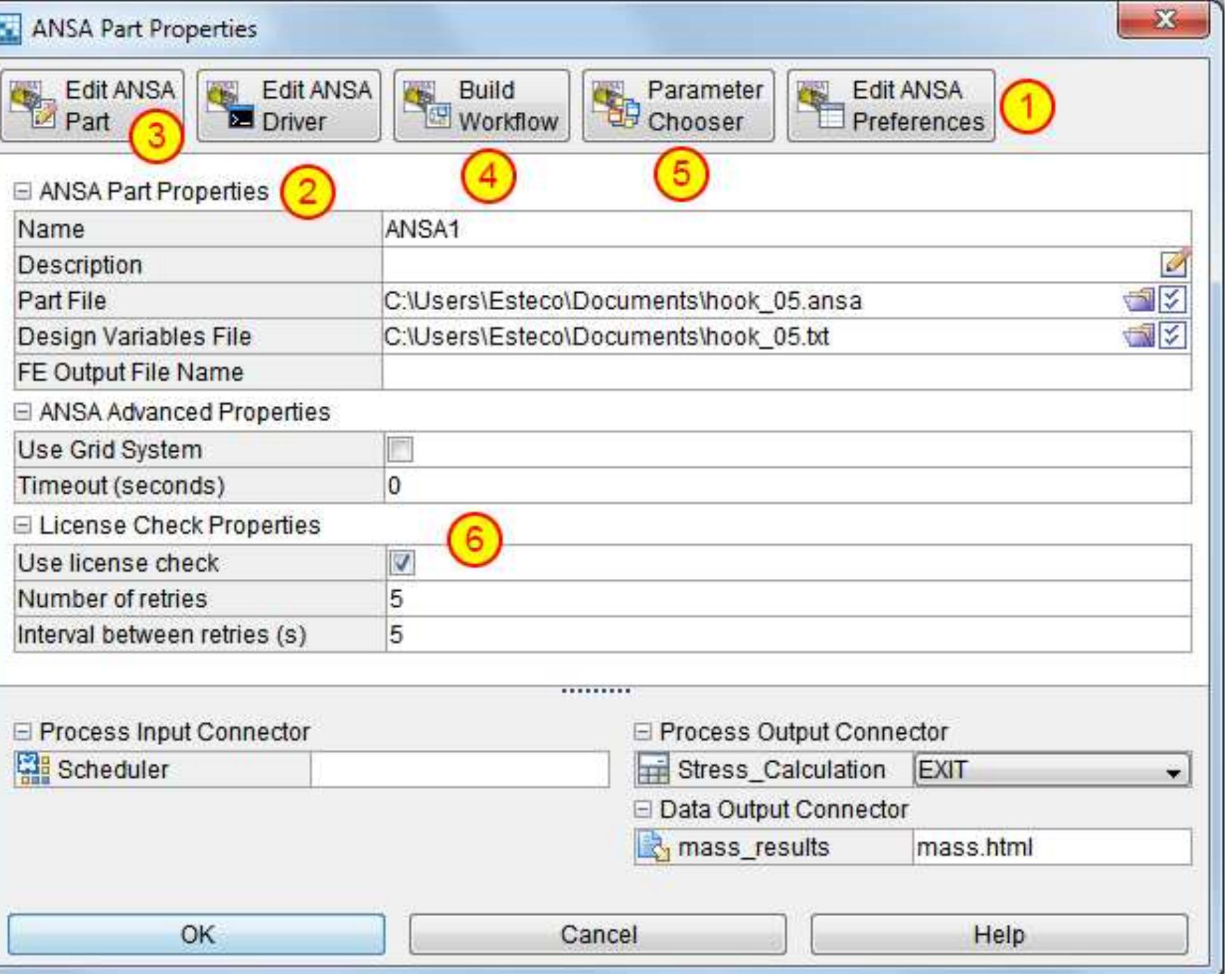Launch the Build Workflow tool
This screenshot has height=974, width=1232.
(x=482, y=105)
